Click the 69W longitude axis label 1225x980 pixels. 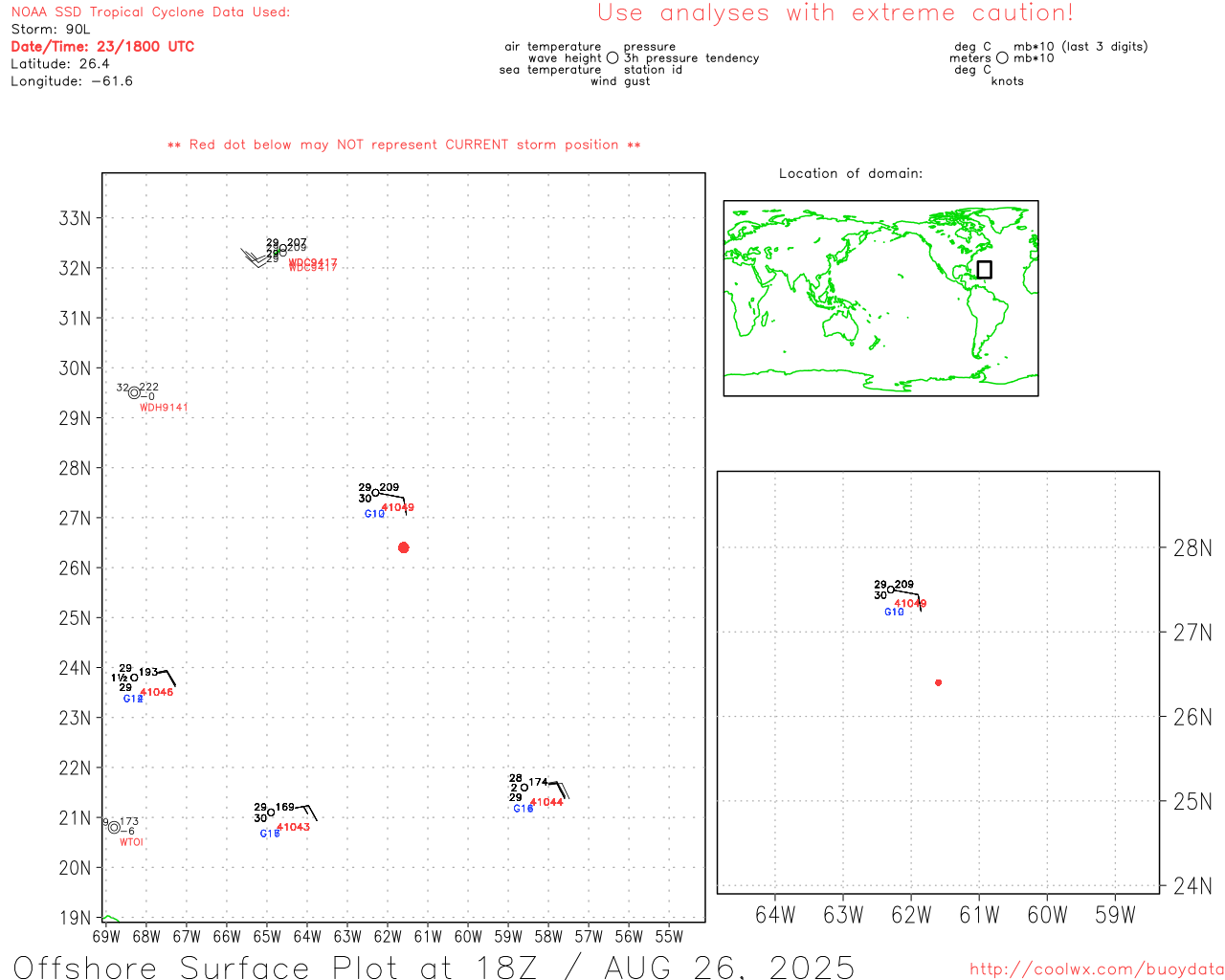tap(106, 936)
